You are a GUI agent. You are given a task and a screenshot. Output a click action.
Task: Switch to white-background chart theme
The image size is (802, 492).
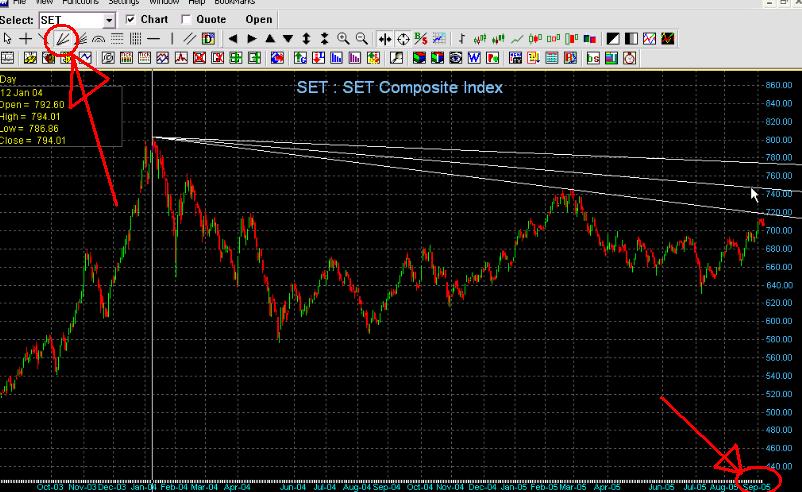point(649,39)
